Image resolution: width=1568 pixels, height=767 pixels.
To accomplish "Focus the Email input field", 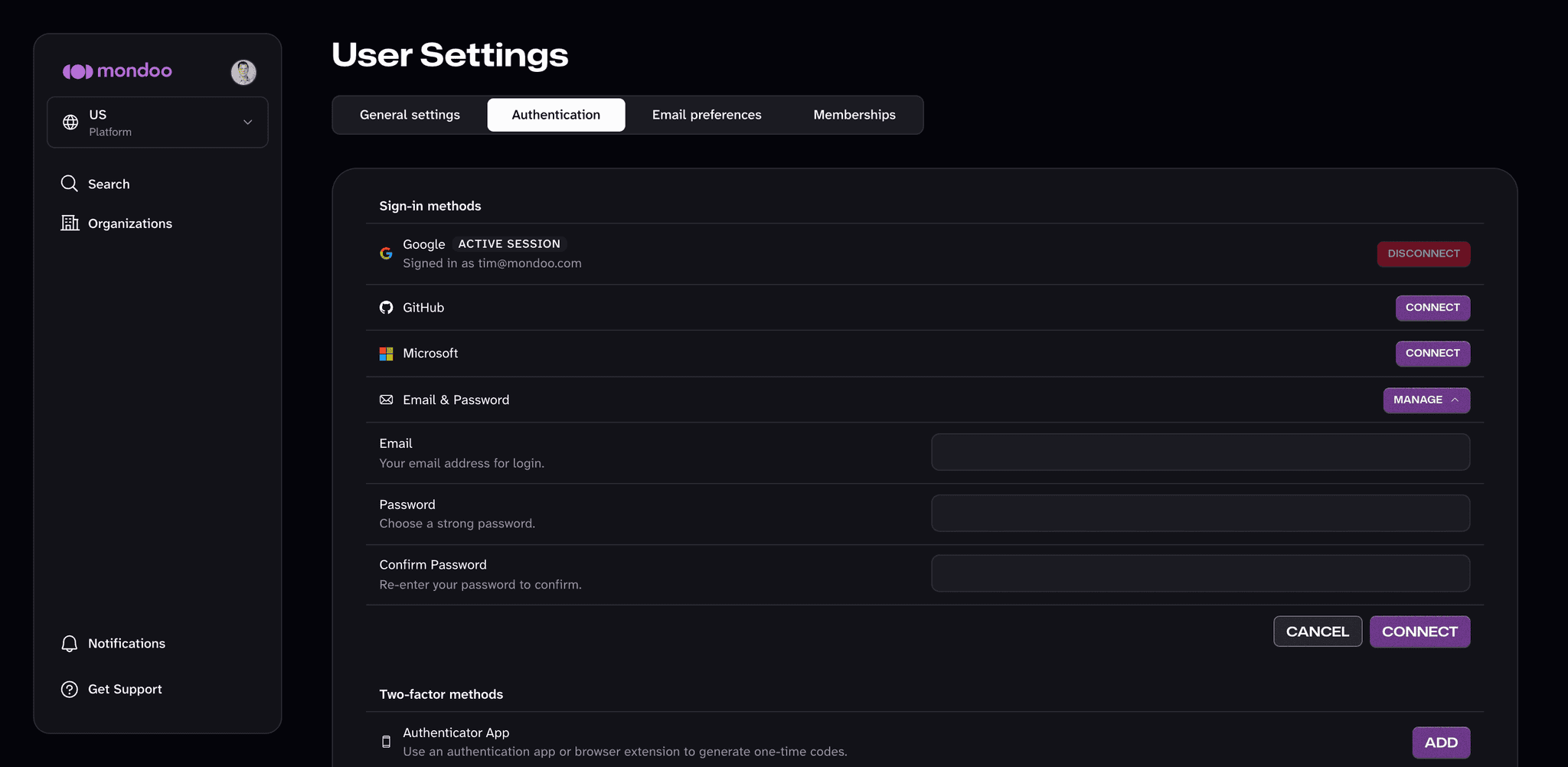I will pyautogui.click(x=1200, y=452).
